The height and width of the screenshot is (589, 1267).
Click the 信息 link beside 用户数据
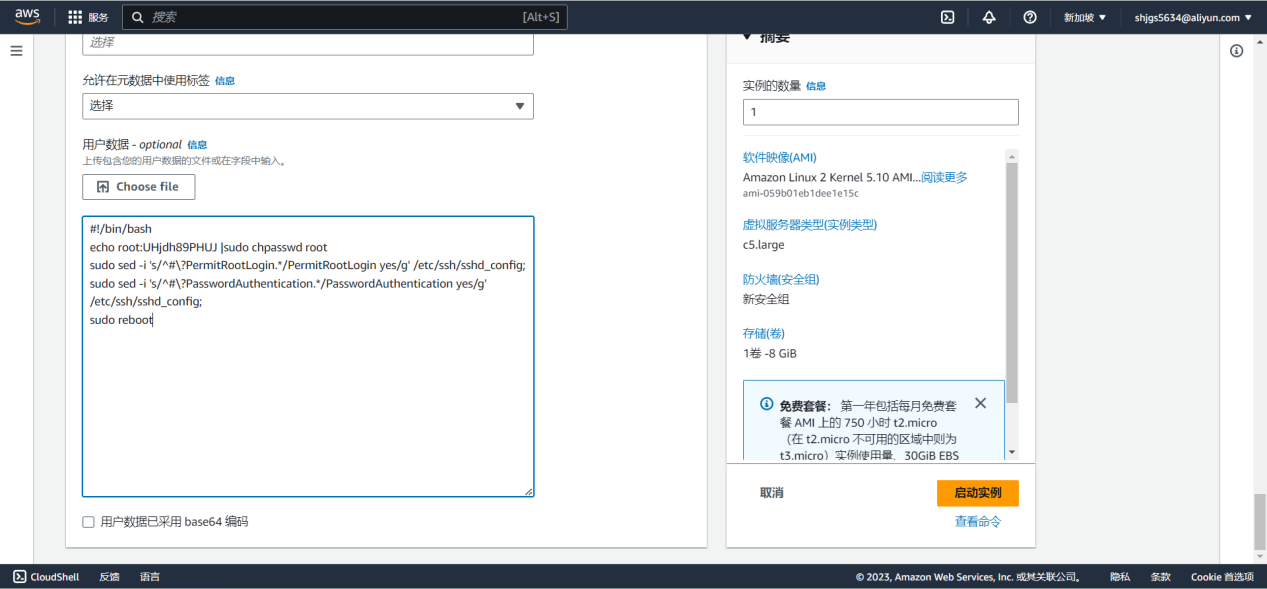coord(197,144)
